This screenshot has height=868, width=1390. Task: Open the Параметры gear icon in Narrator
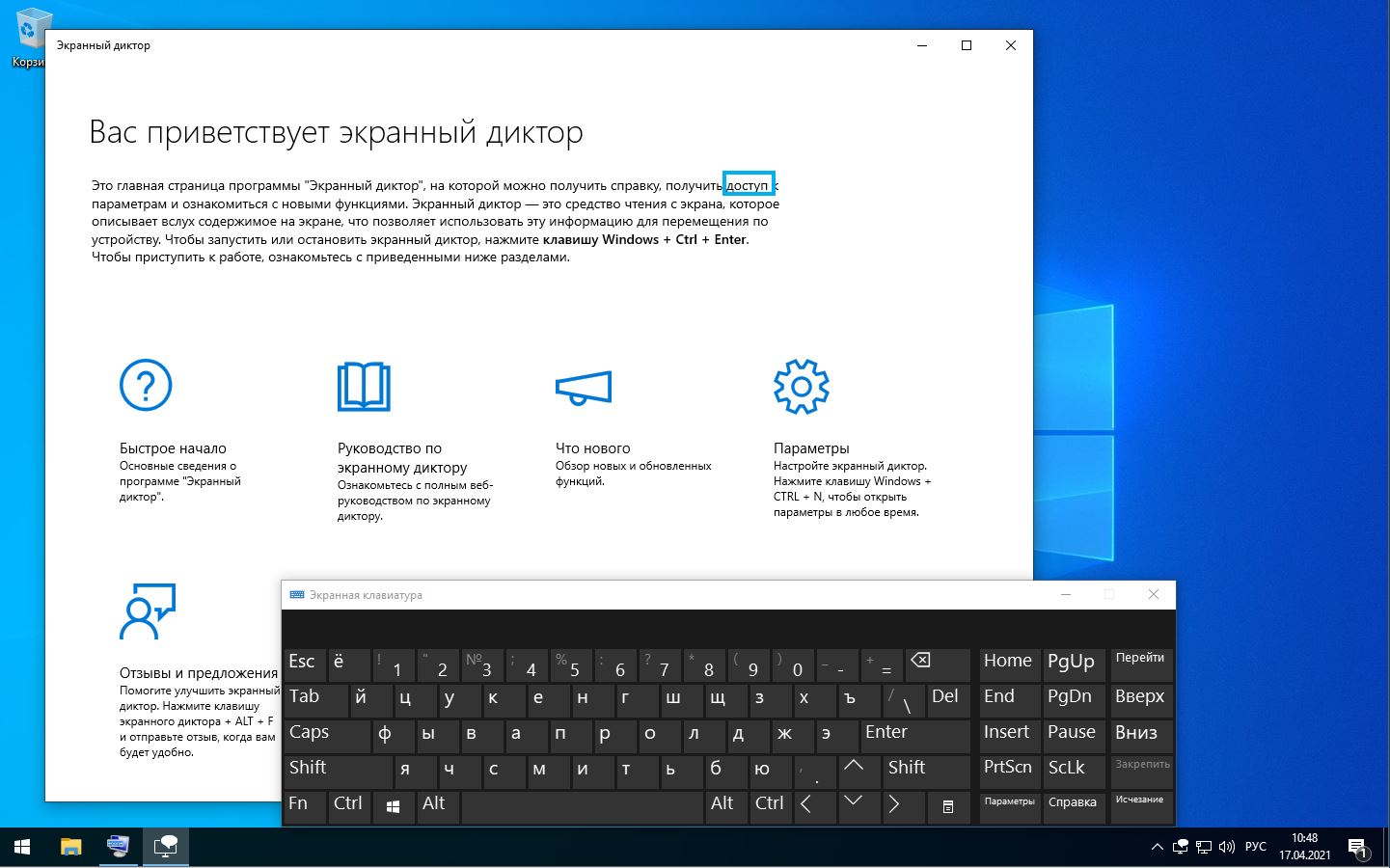(x=802, y=386)
